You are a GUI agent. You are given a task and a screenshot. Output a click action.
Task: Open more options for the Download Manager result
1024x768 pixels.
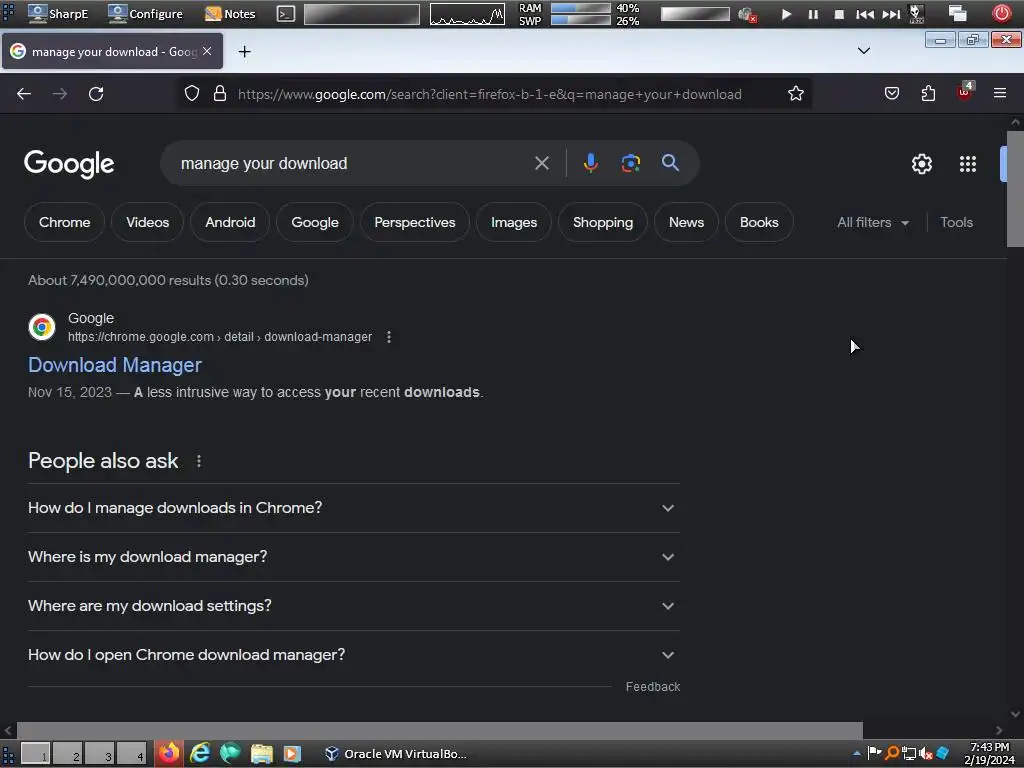tap(389, 337)
